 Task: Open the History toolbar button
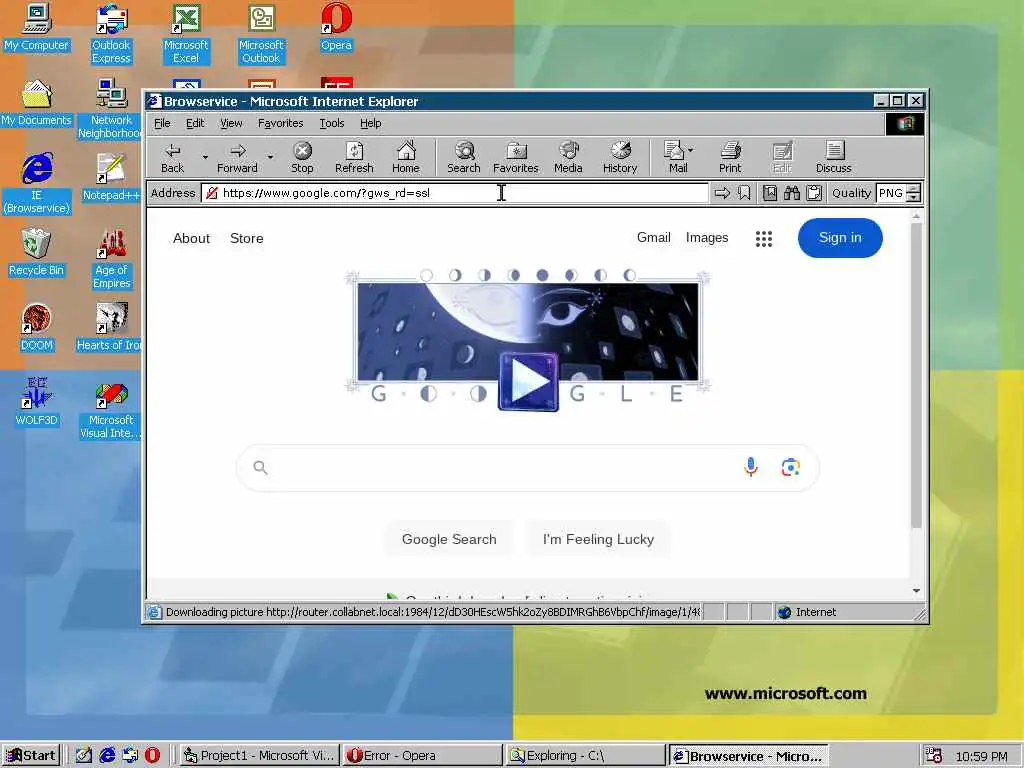tap(620, 157)
